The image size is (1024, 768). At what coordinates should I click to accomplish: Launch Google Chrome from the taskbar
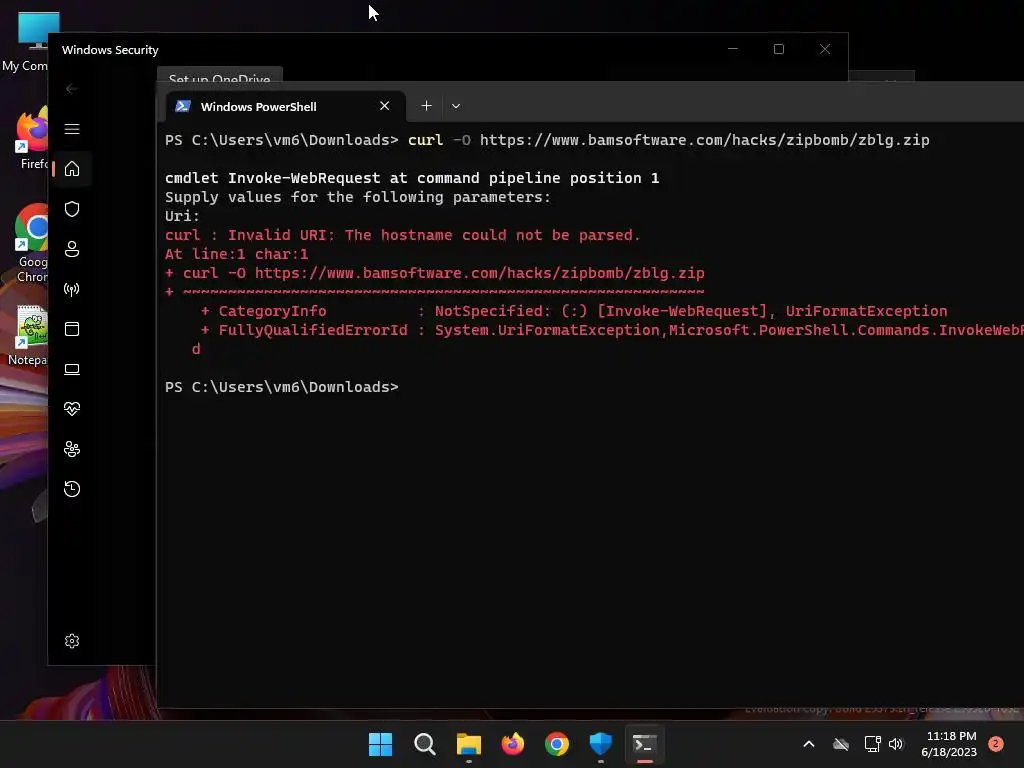point(556,744)
